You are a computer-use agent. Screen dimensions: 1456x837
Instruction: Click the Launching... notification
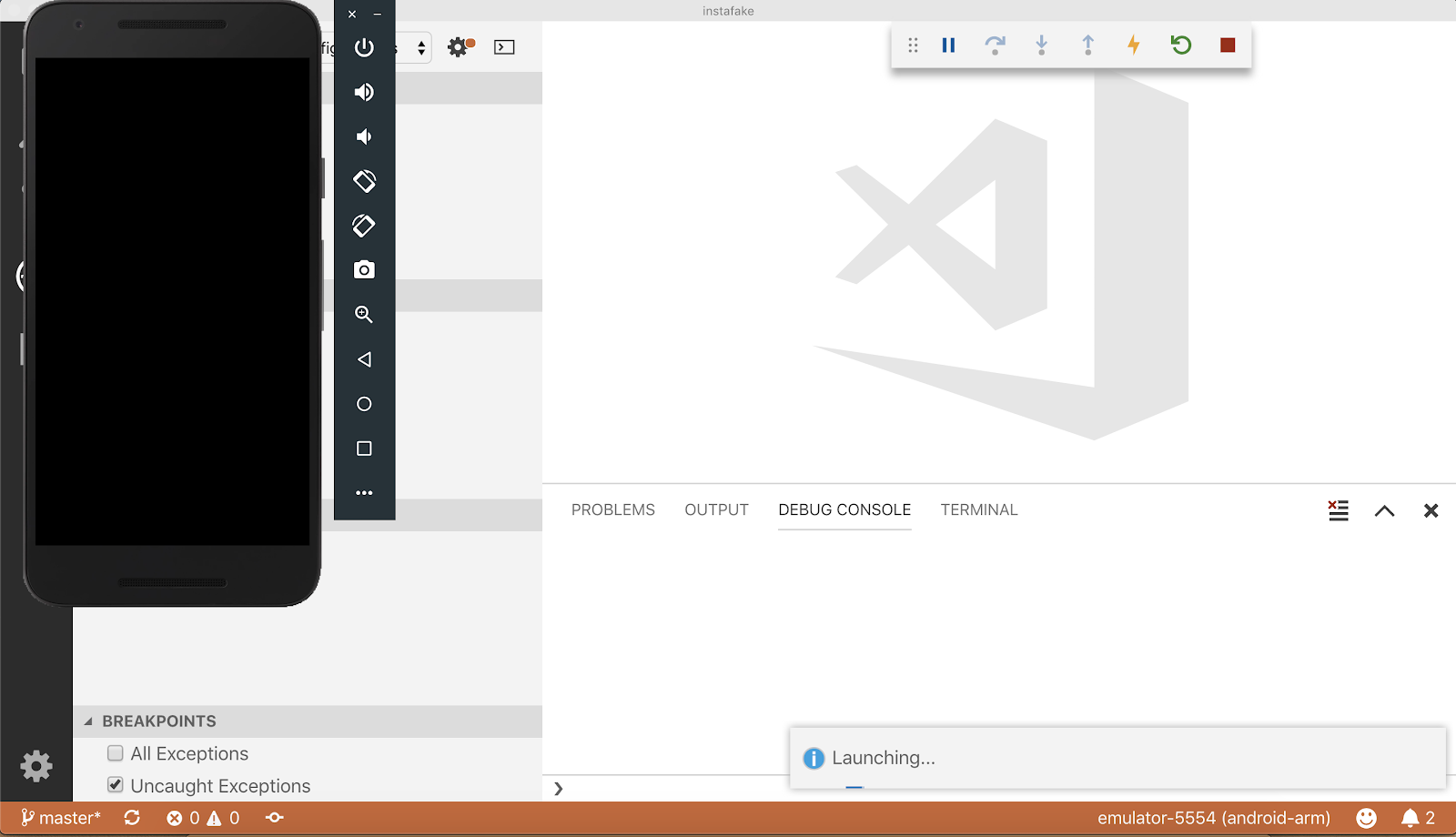(x=1117, y=758)
